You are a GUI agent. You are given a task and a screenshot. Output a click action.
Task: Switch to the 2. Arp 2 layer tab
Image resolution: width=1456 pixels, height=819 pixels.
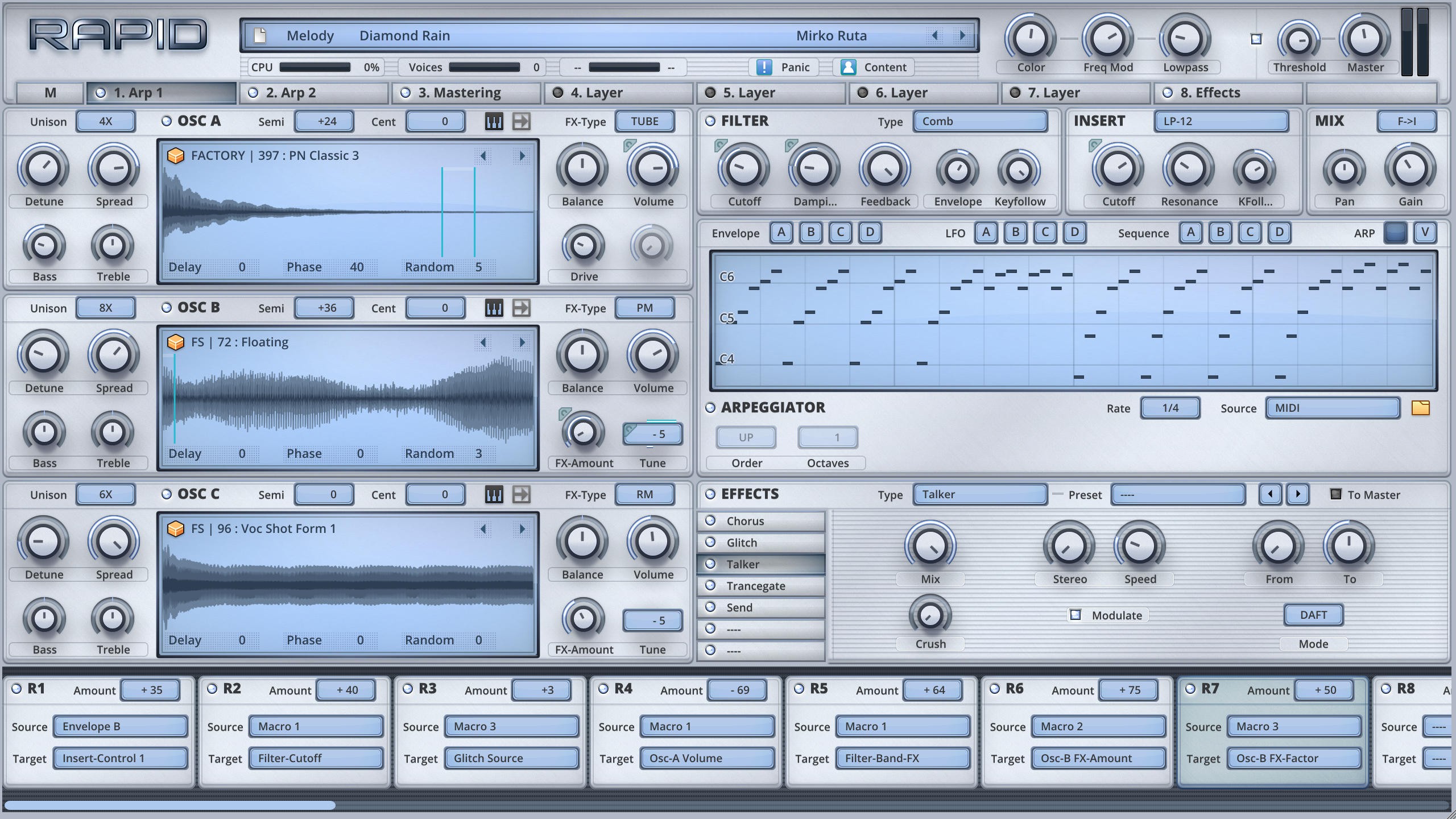point(315,93)
